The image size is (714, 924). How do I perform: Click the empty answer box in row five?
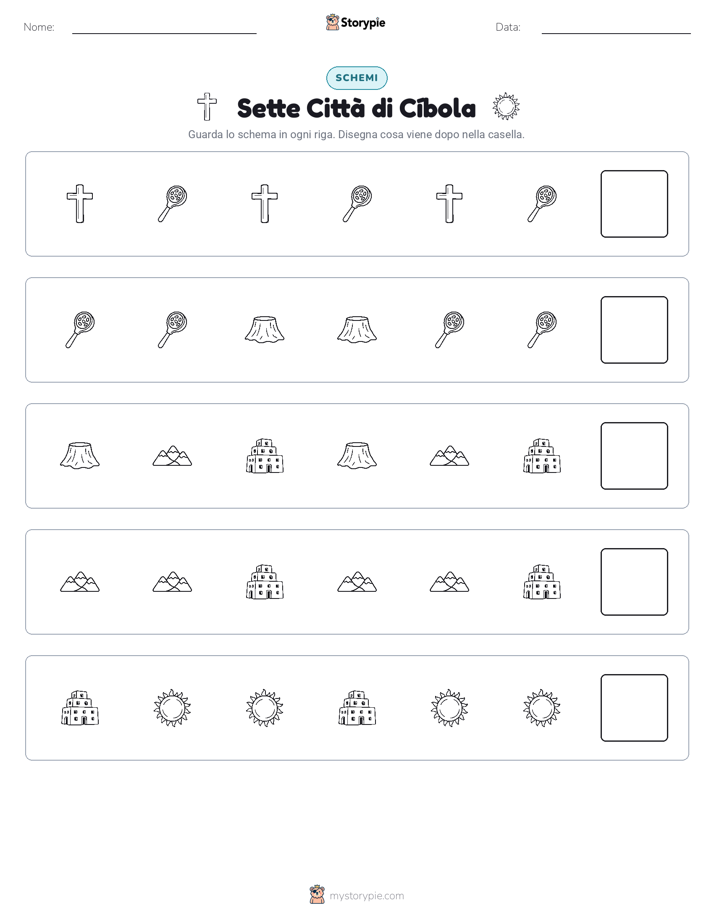(x=634, y=708)
